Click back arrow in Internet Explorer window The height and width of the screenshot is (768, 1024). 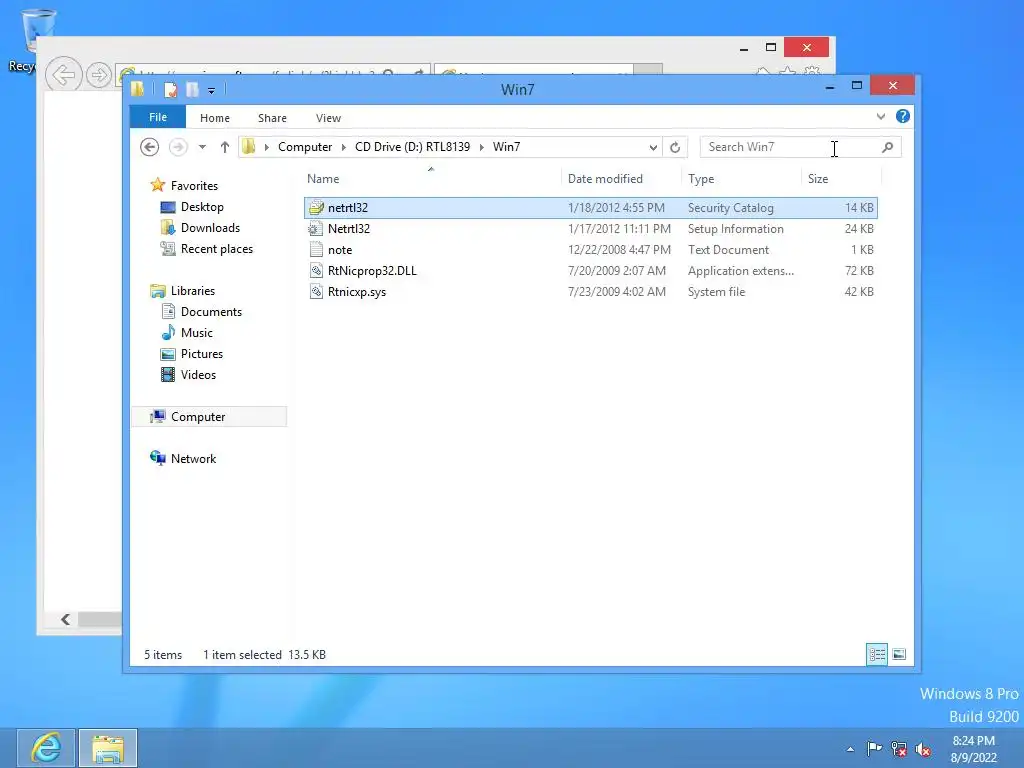click(x=63, y=75)
